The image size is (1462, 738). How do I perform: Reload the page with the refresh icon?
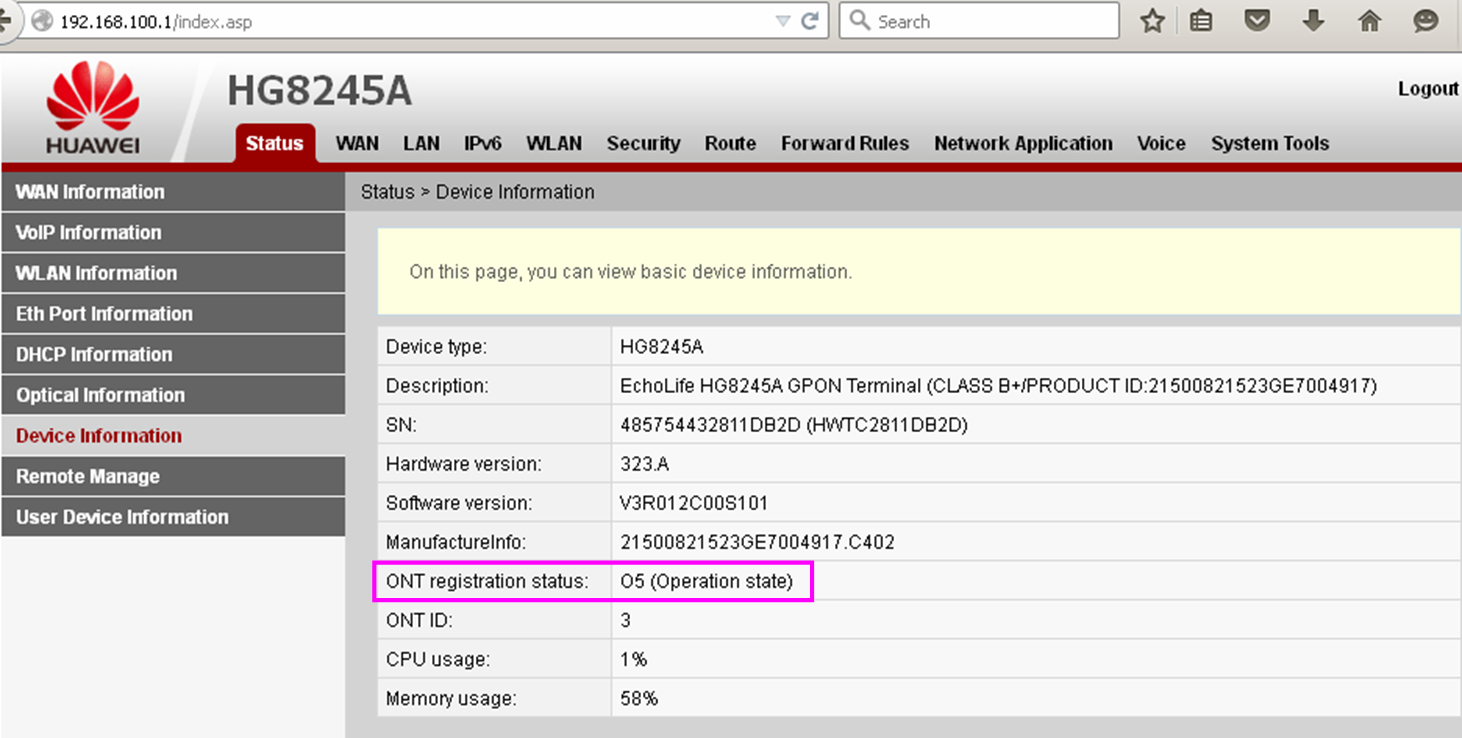[810, 21]
